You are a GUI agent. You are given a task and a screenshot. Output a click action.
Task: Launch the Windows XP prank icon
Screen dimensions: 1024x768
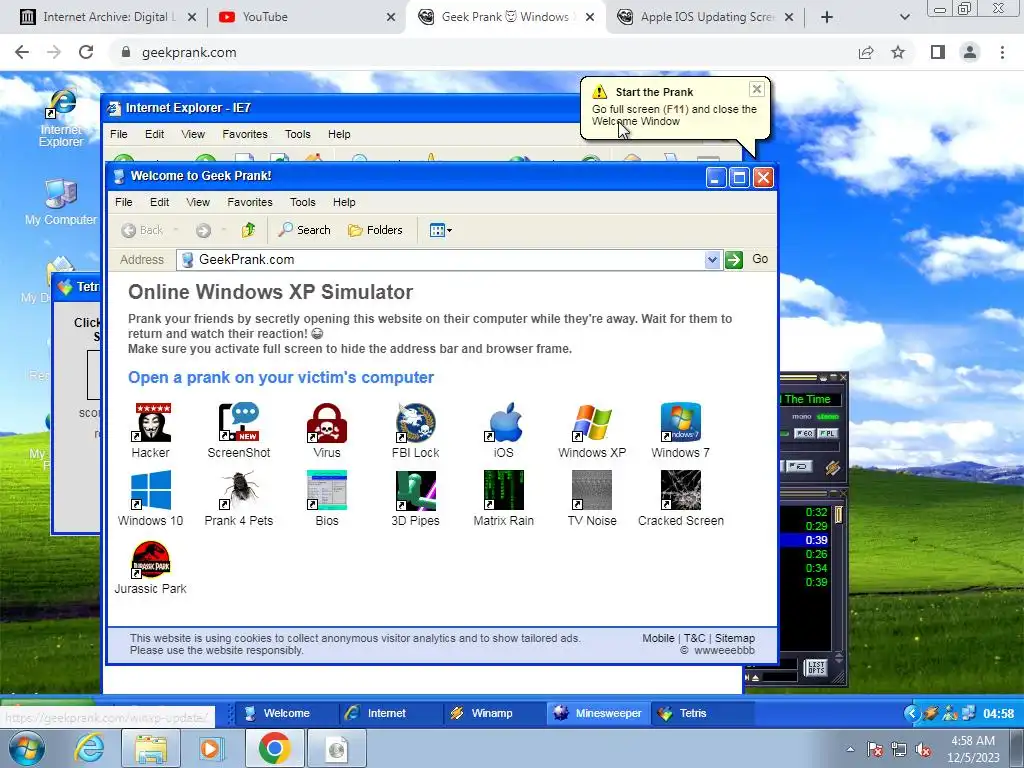(x=592, y=430)
